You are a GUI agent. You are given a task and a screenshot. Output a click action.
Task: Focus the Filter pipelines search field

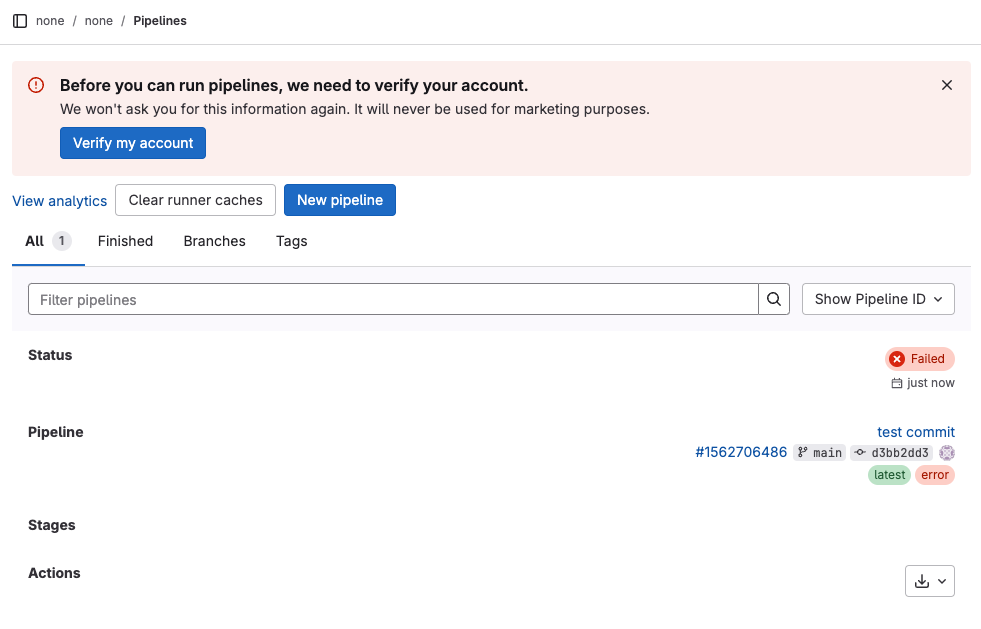click(x=393, y=299)
